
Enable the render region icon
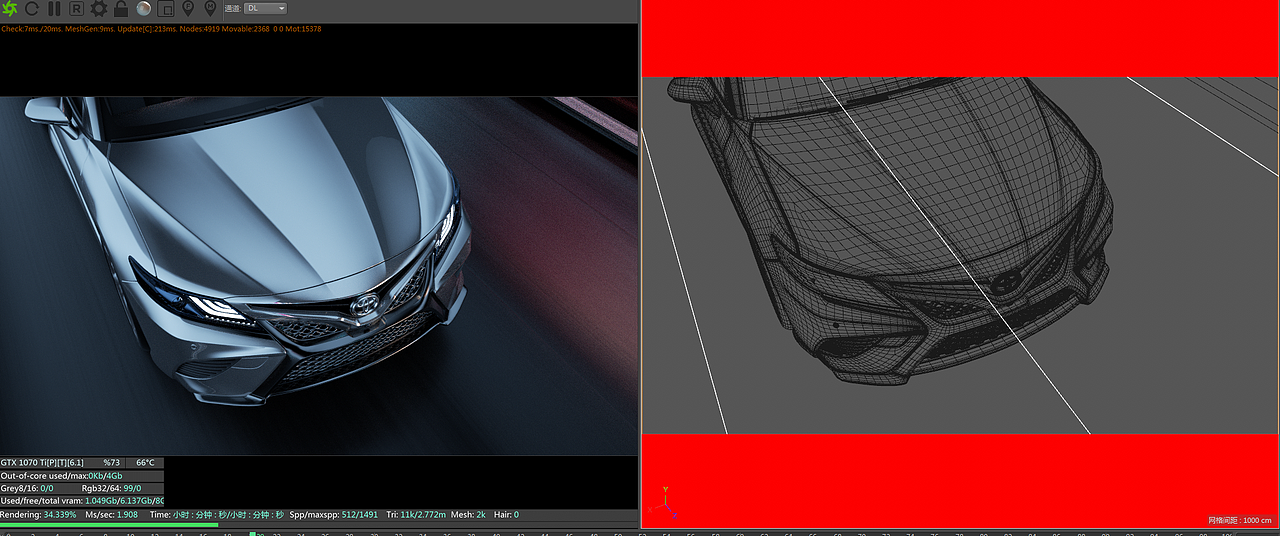coord(166,9)
